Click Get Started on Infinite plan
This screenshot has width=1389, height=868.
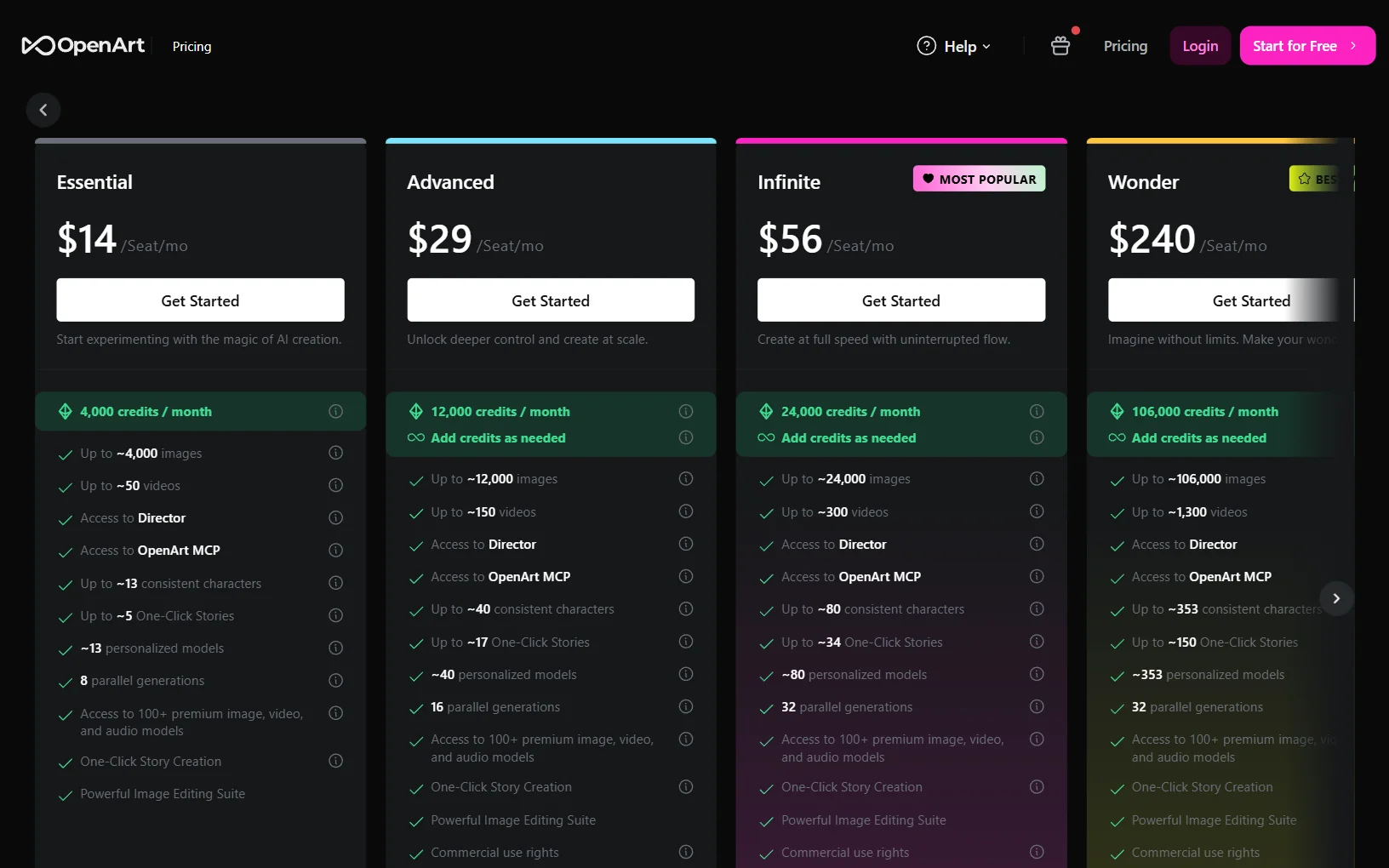click(901, 300)
